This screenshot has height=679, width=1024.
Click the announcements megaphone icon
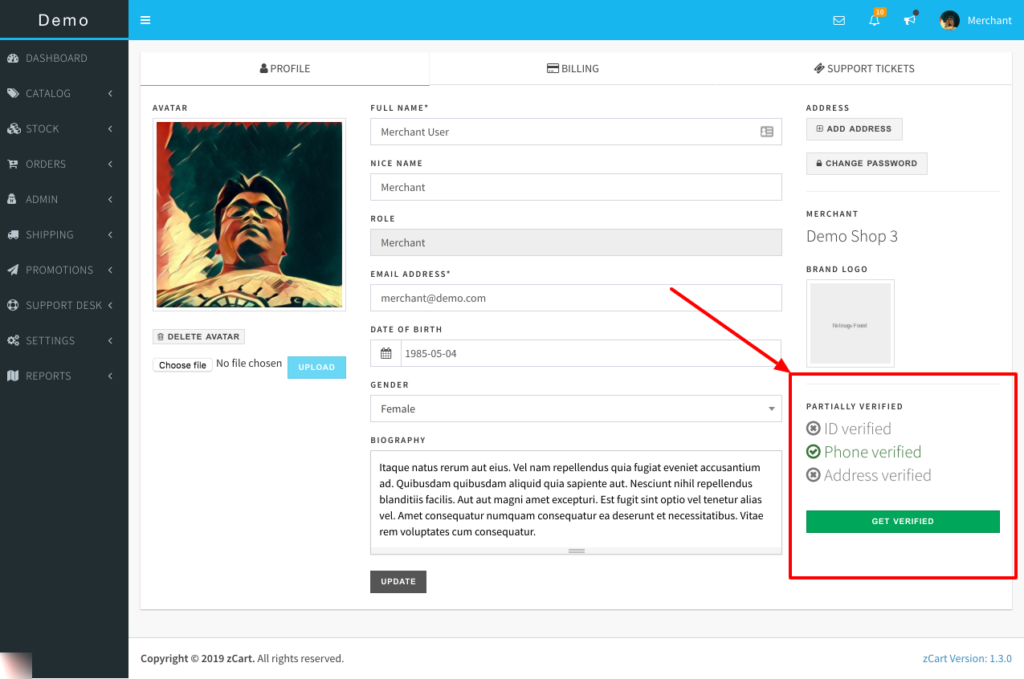click(910, 20)
